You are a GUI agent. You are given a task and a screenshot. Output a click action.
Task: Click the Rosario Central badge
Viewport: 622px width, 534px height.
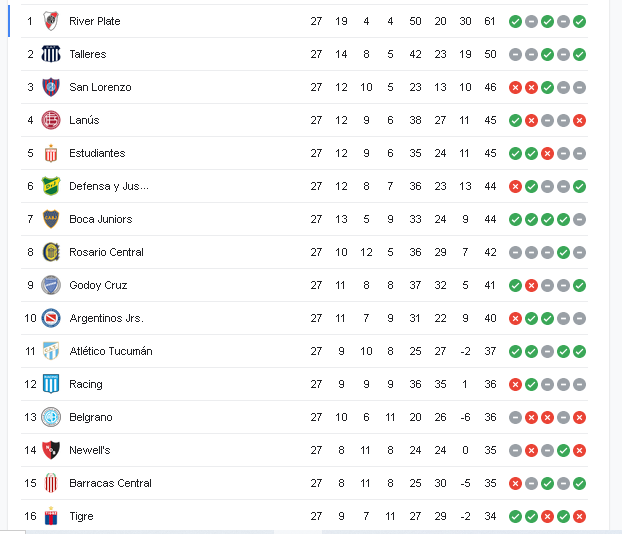(51, 252)
